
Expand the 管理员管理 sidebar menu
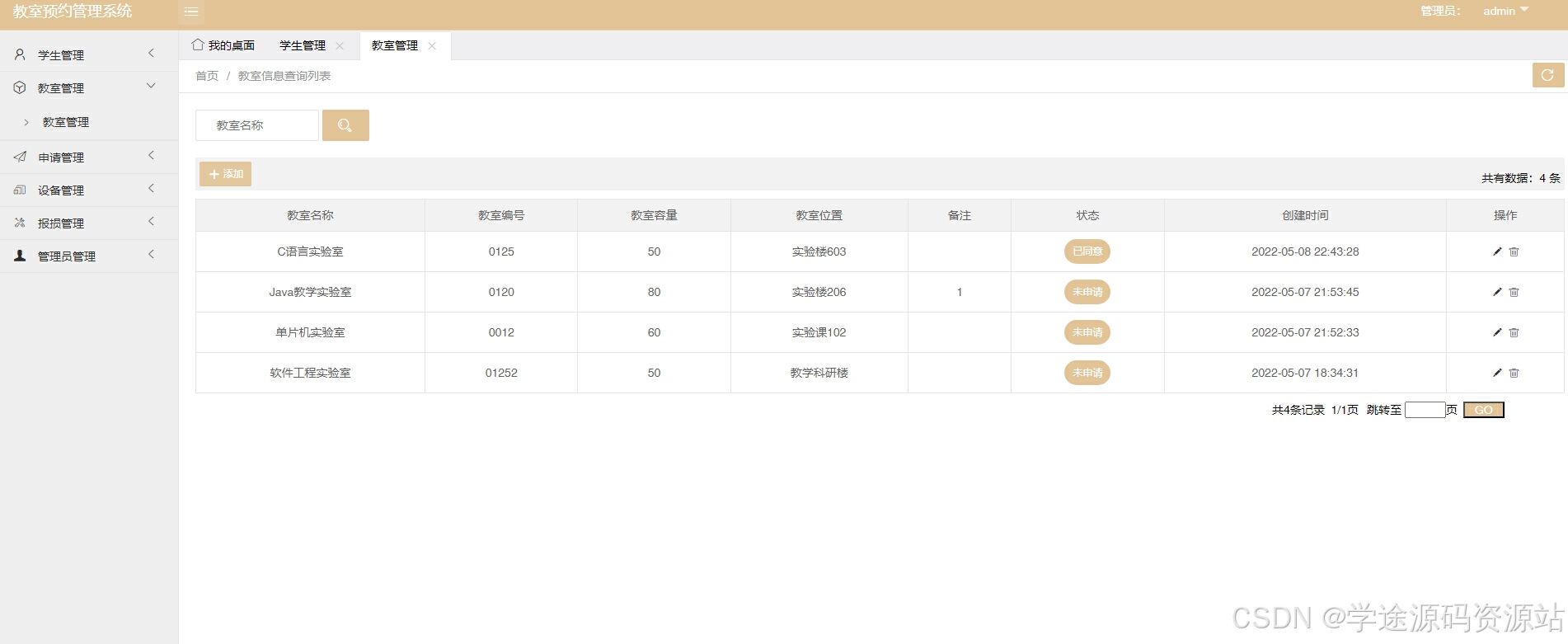coord(151,254)
